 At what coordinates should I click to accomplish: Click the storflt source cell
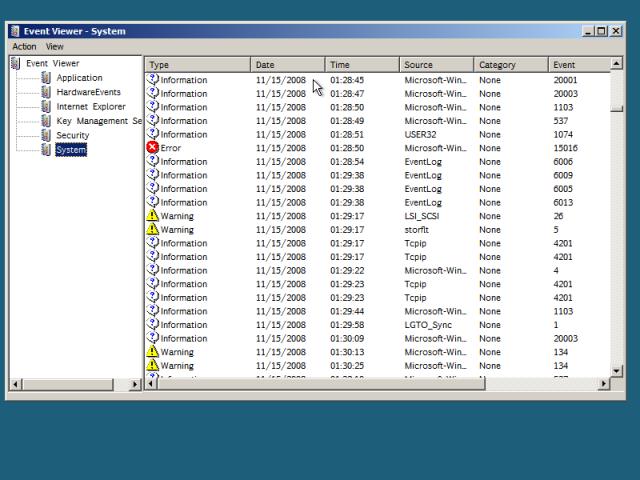pyautogui.click(x=416, y=230)
